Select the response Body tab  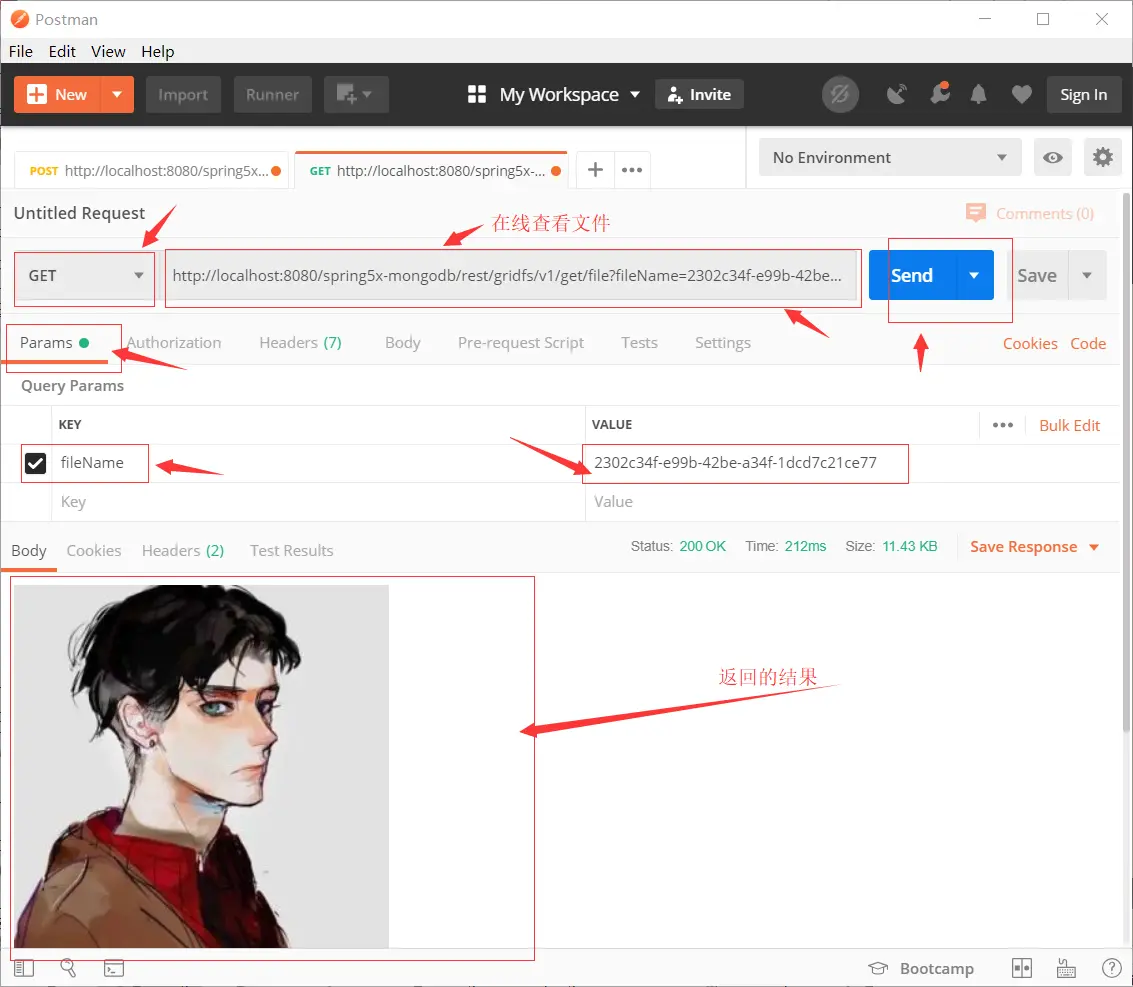[x=29, y=551]
